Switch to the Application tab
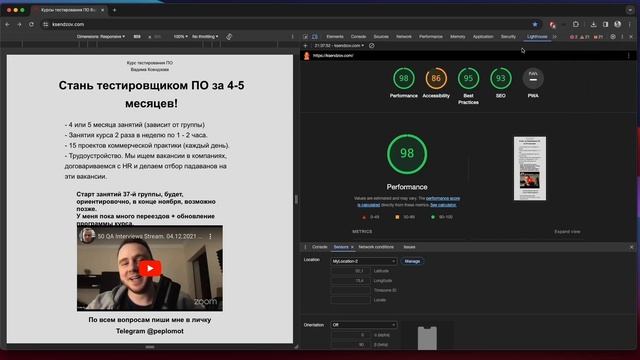The image size is (640, 360). pyautogui.click(x=483, y=37)
